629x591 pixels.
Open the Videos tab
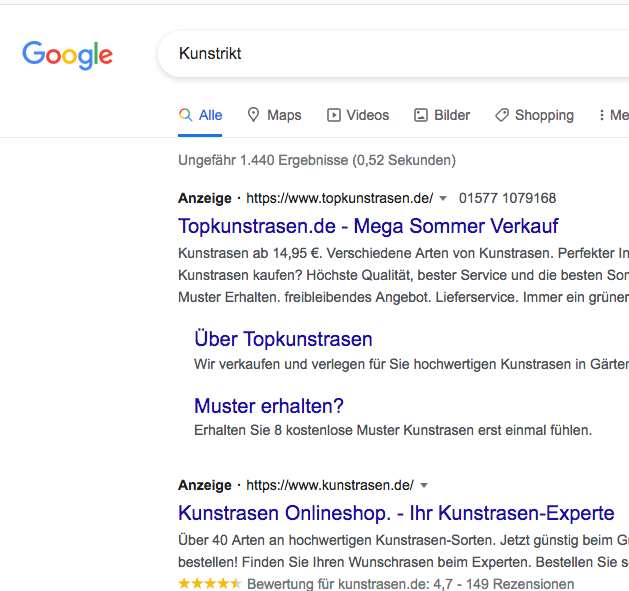(358, 115)
